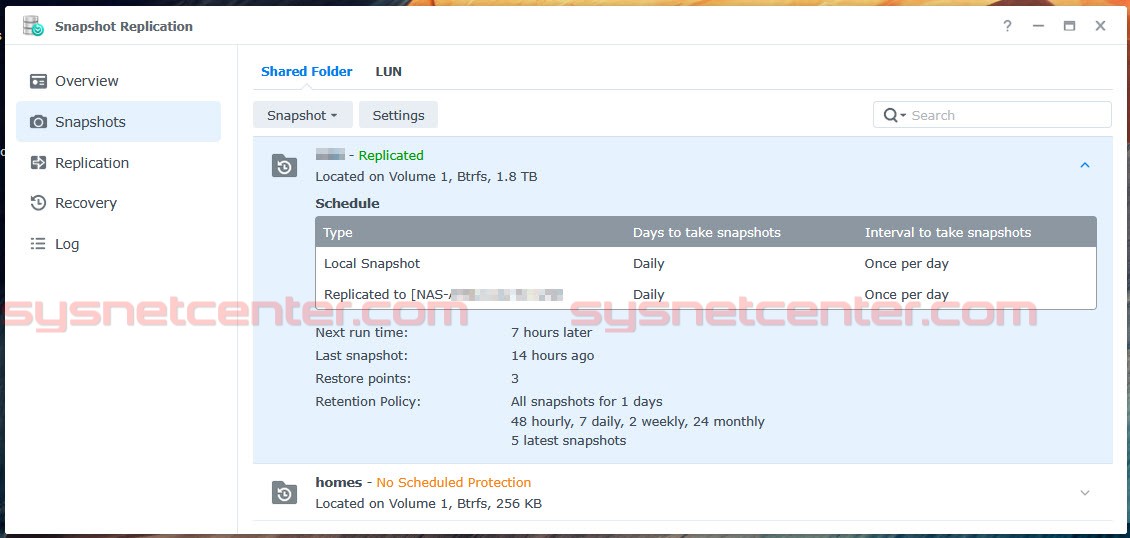Show the Log page

[118, 244]
